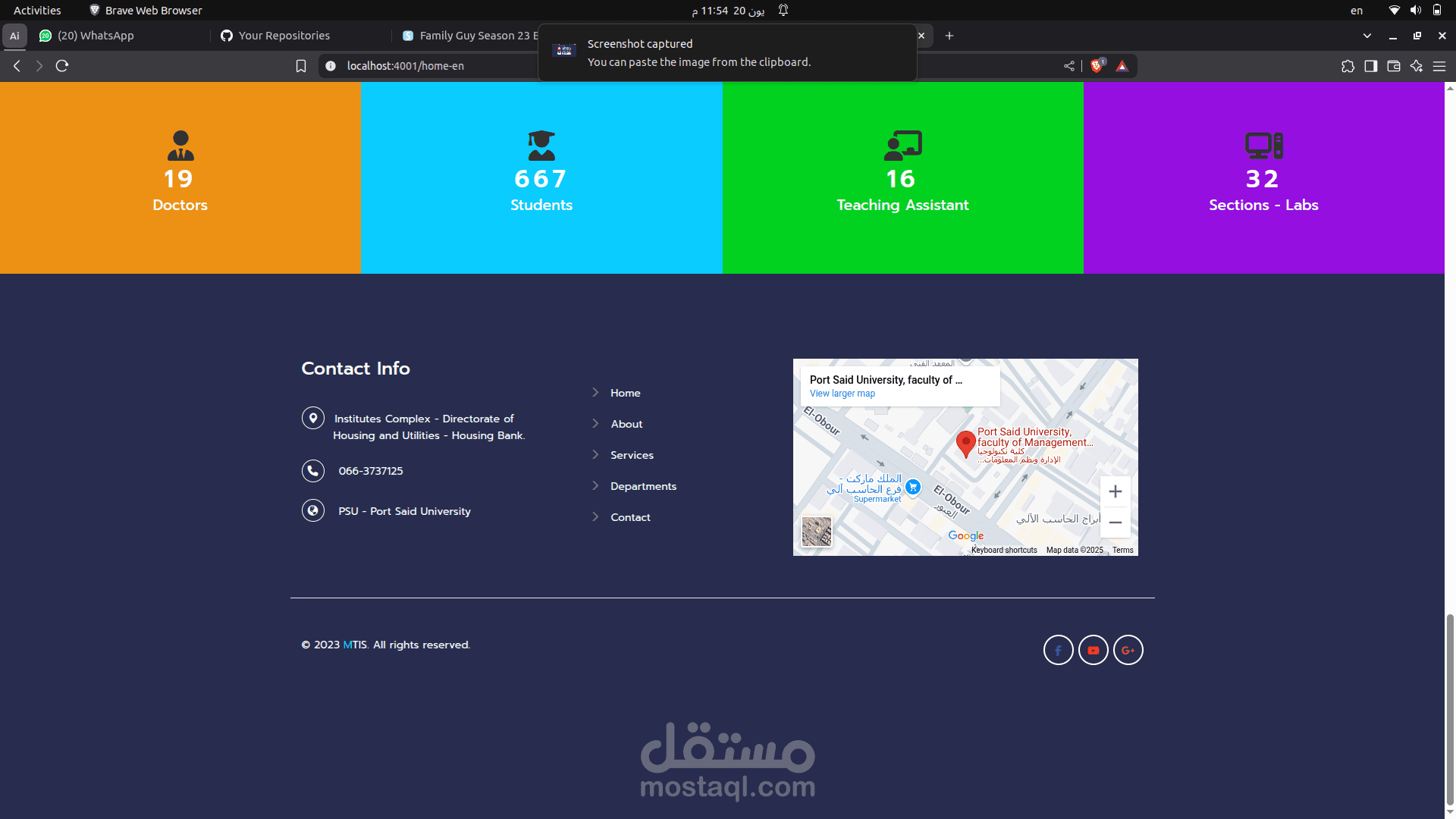The image size is (1456, 819).
Task: Open Brave main hamburger menu
Action: (x=1439, y=66)
